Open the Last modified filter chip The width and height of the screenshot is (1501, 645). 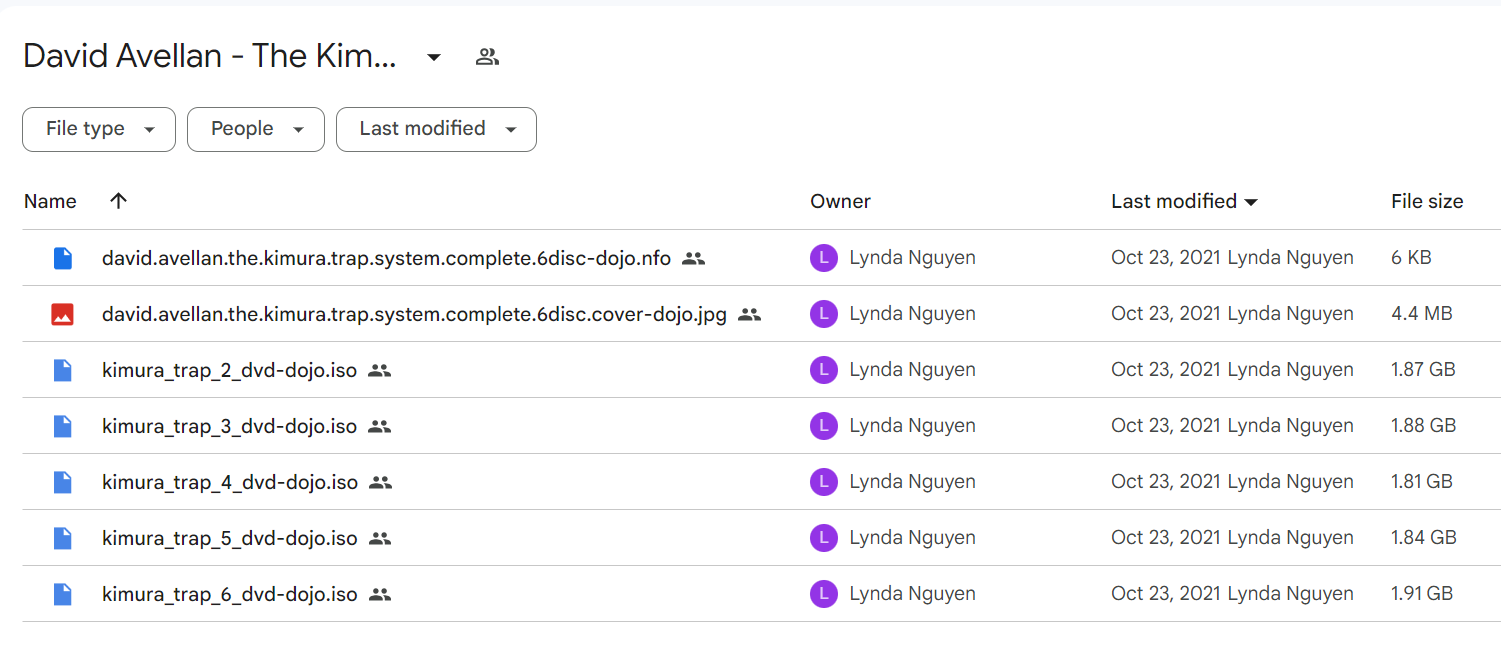point(436,129)
